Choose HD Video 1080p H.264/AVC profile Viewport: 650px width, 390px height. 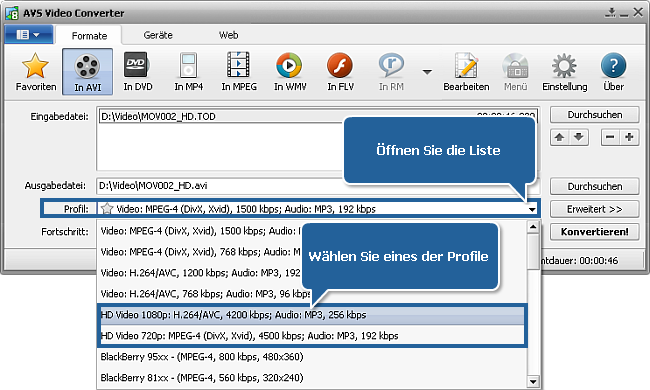312,315
